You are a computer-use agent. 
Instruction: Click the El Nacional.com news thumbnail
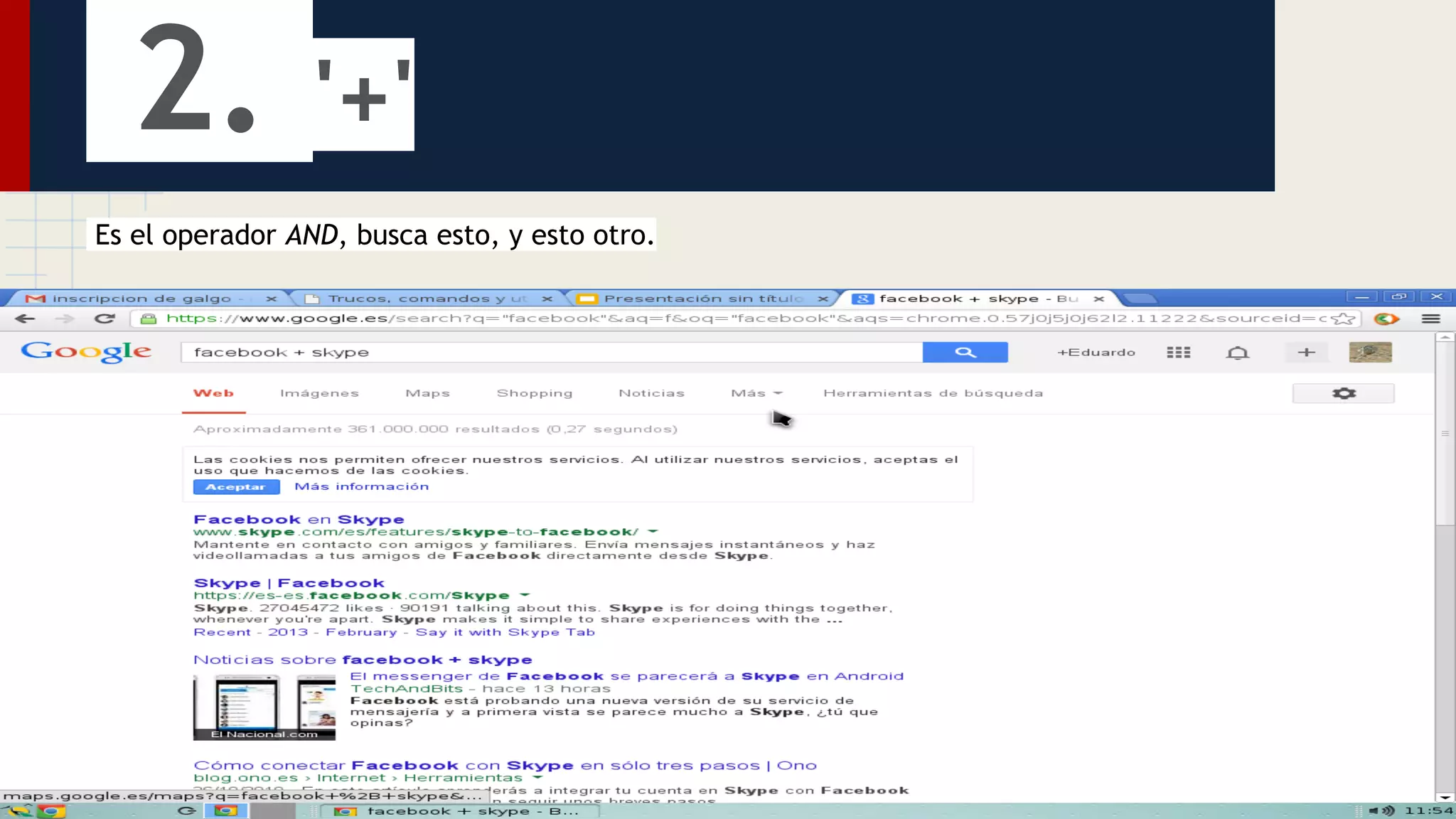pos(264,707)
